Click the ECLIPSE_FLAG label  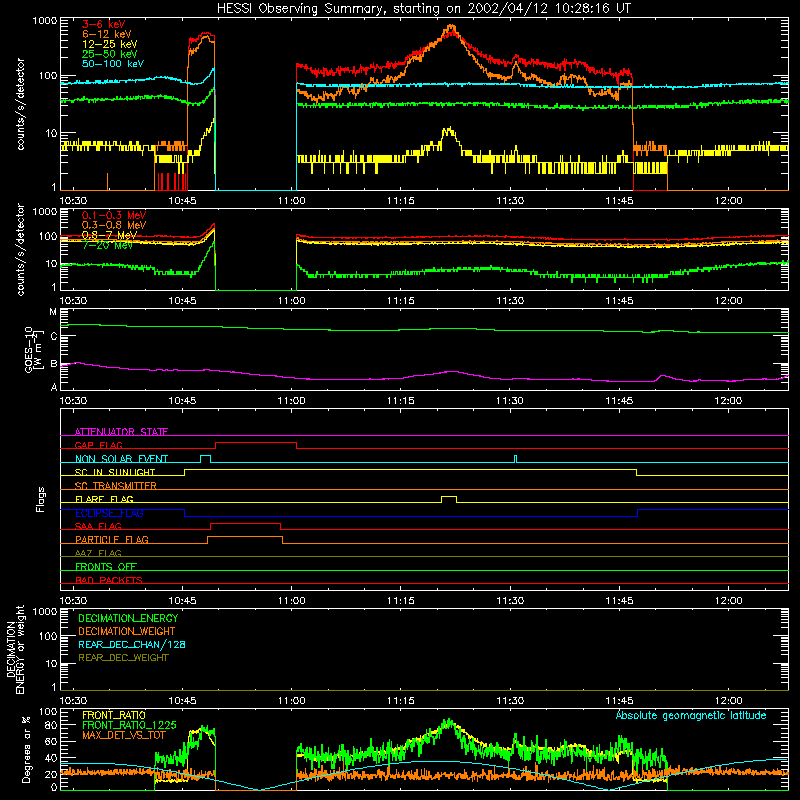coord(109,513)
